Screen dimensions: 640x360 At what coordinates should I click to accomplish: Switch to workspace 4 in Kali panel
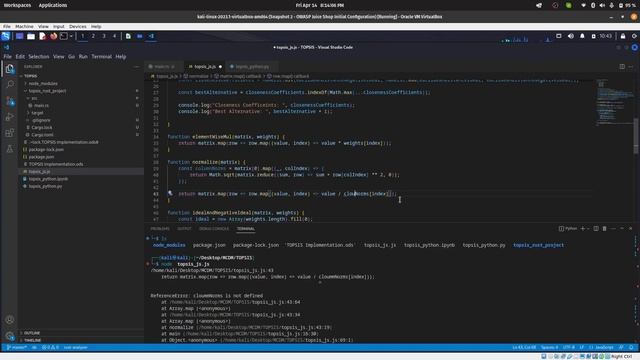[114, 36]
